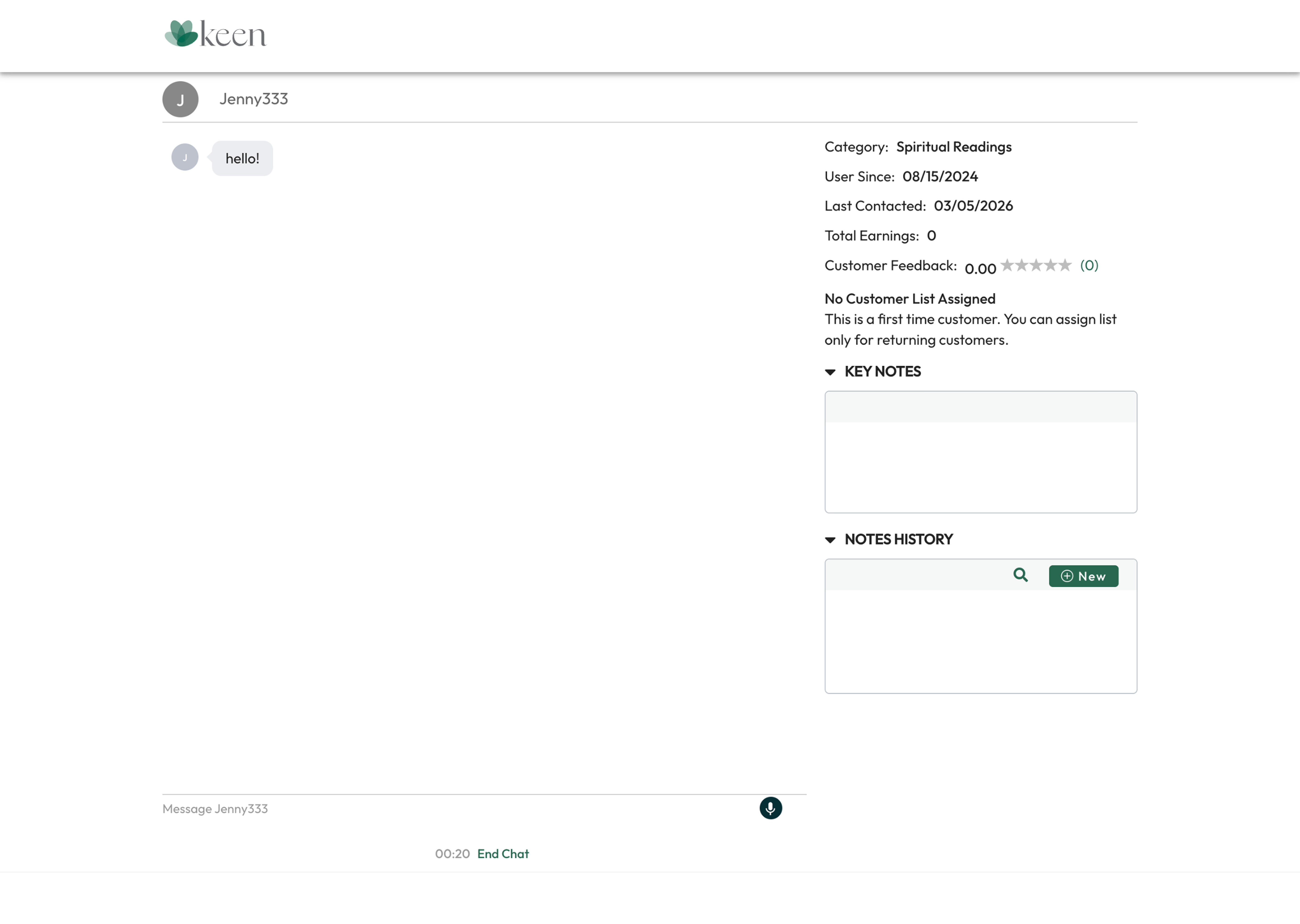Click the fifth feedback rating star
Image resolution: width=1300 pixels, height=924 pixels.
(x=1065, y=265)
